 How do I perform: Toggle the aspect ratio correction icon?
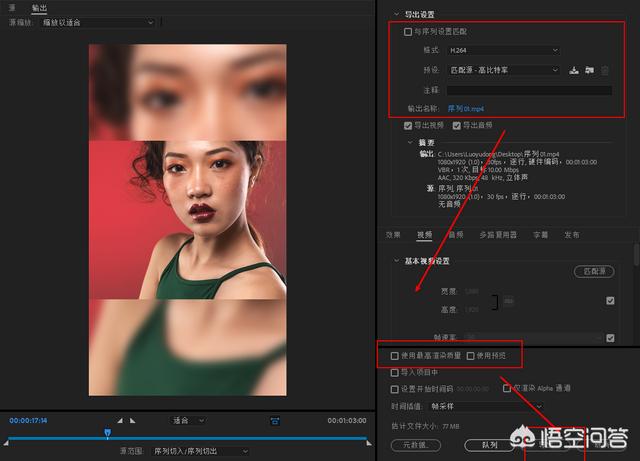274,421
